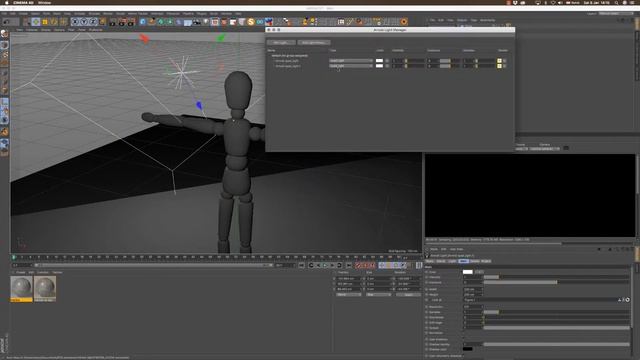Toggle yellow enable checkbox for second light
This screenshot has width=640, height=360.
(x=499, y=66)
